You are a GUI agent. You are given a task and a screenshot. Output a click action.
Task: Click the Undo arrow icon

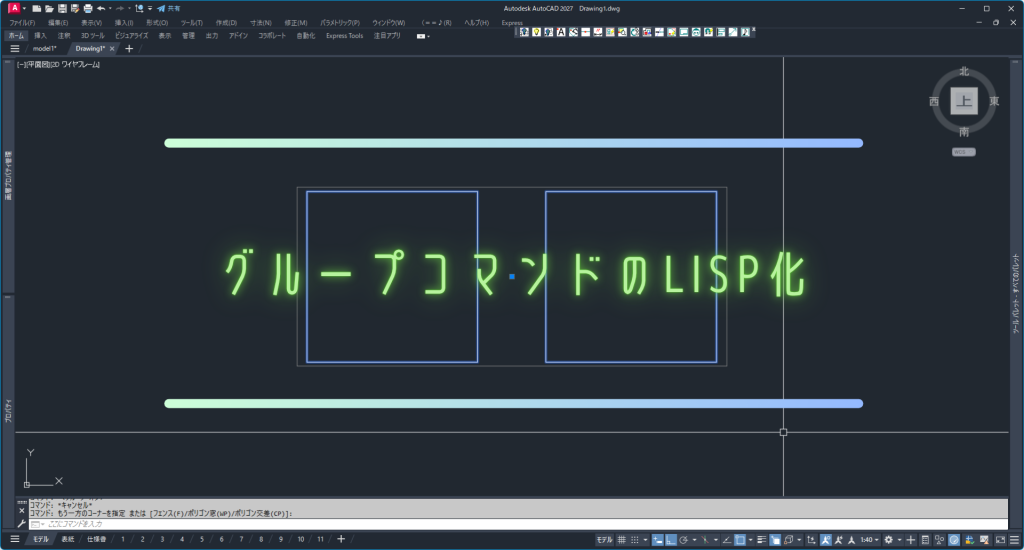tap(101, 8)
